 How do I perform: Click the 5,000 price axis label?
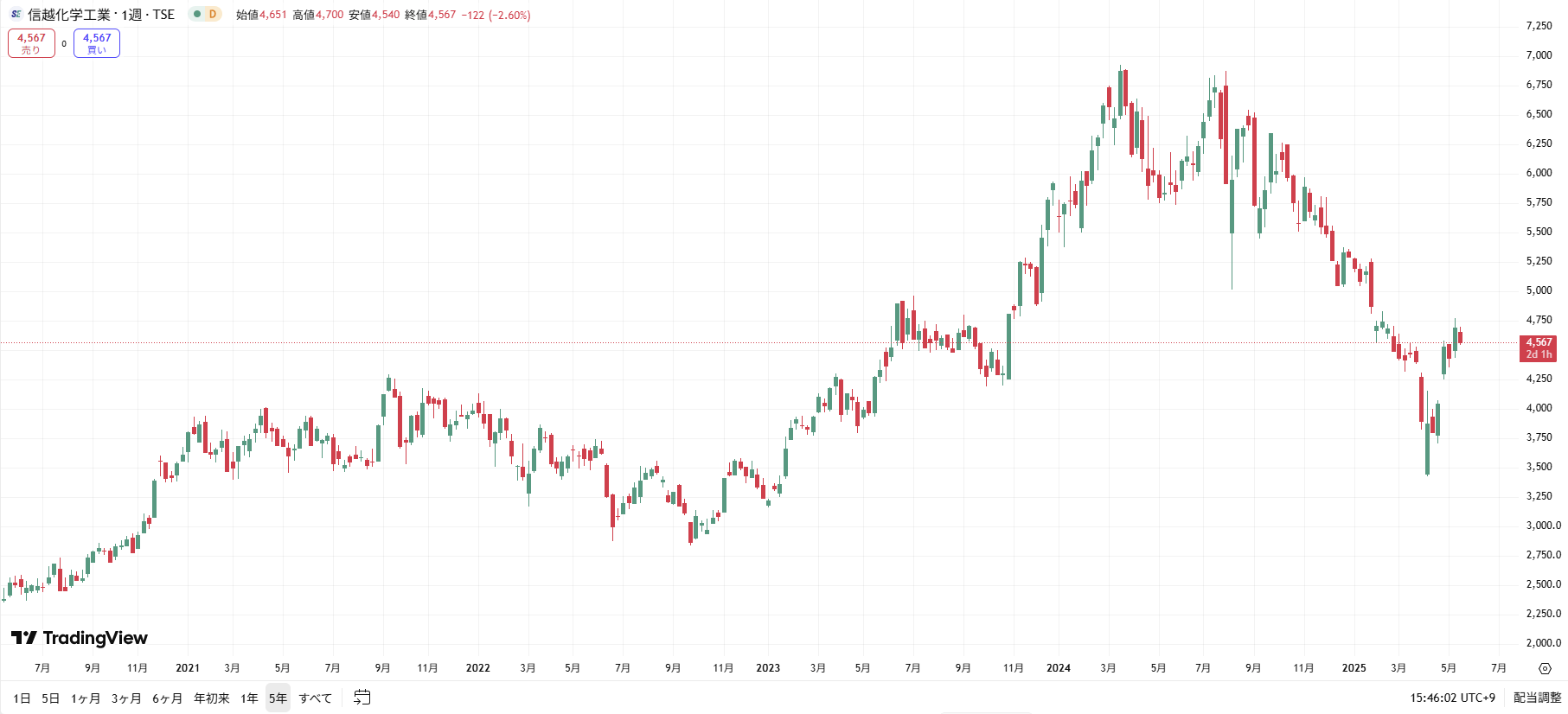tap(1539, 290)
